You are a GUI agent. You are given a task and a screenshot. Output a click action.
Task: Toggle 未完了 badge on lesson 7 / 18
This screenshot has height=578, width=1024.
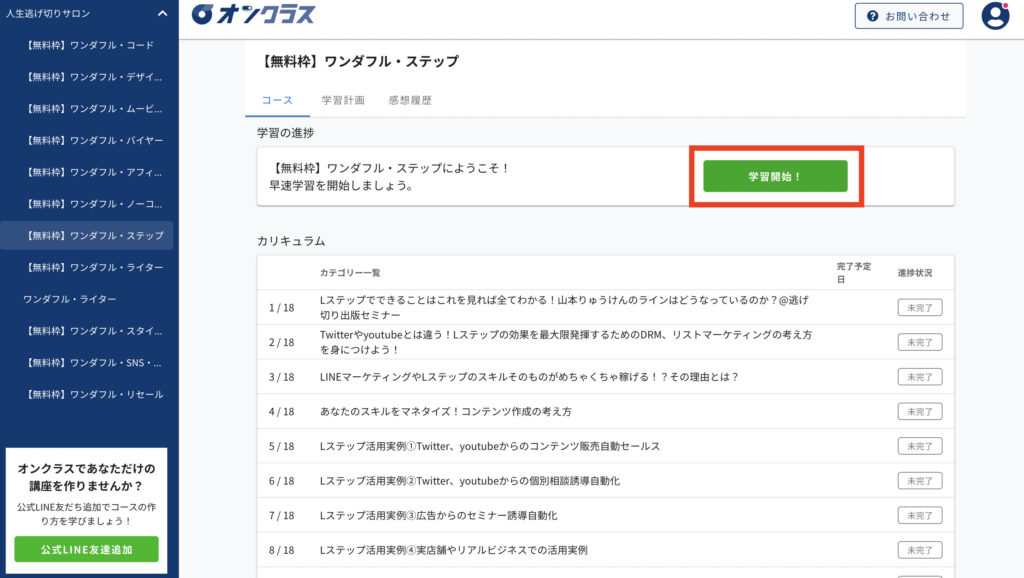[919, 515]
